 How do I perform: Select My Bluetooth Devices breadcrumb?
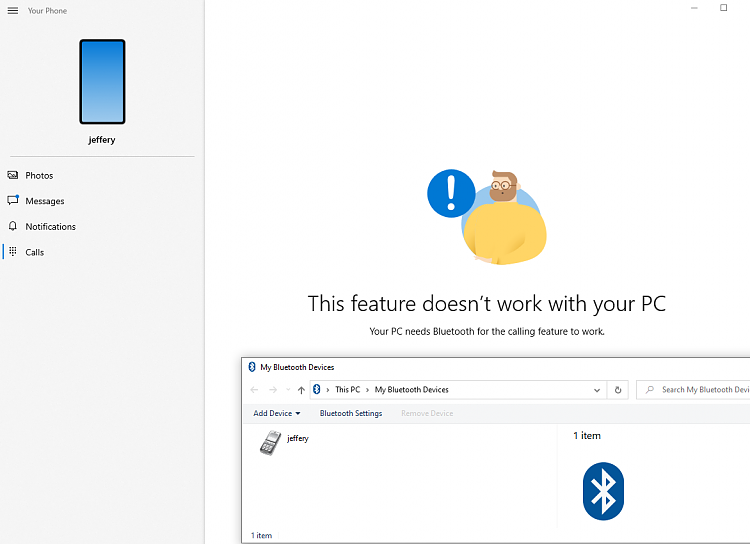point(412,389)
